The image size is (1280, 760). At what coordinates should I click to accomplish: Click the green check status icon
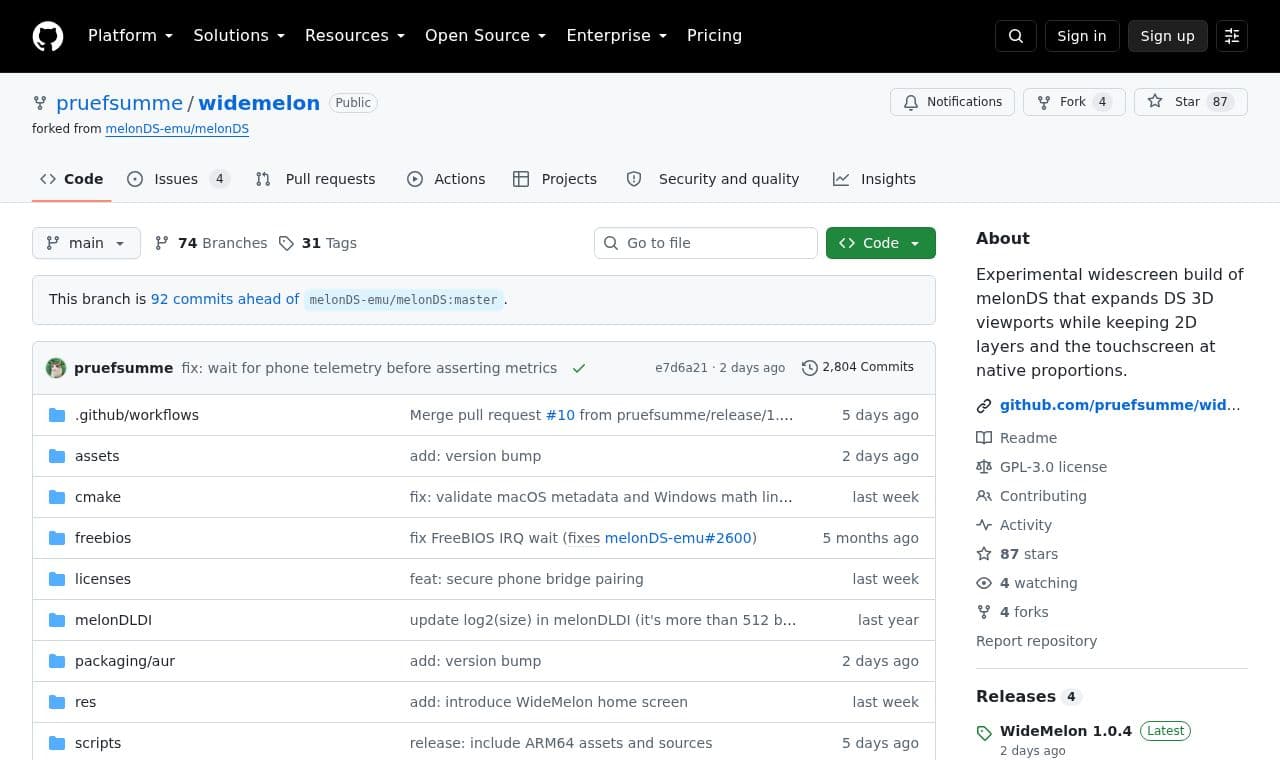[579, 368]
